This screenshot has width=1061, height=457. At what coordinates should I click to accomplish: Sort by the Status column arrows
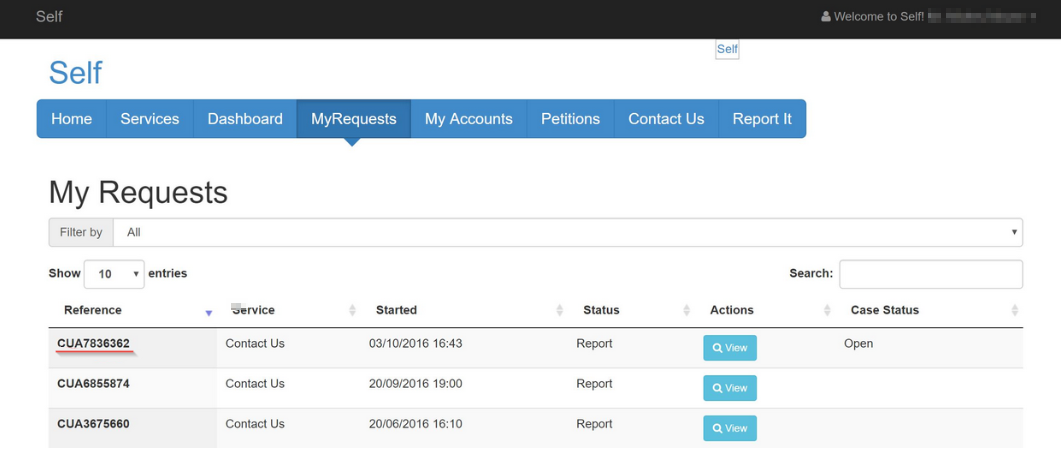(x=686, y=310)
